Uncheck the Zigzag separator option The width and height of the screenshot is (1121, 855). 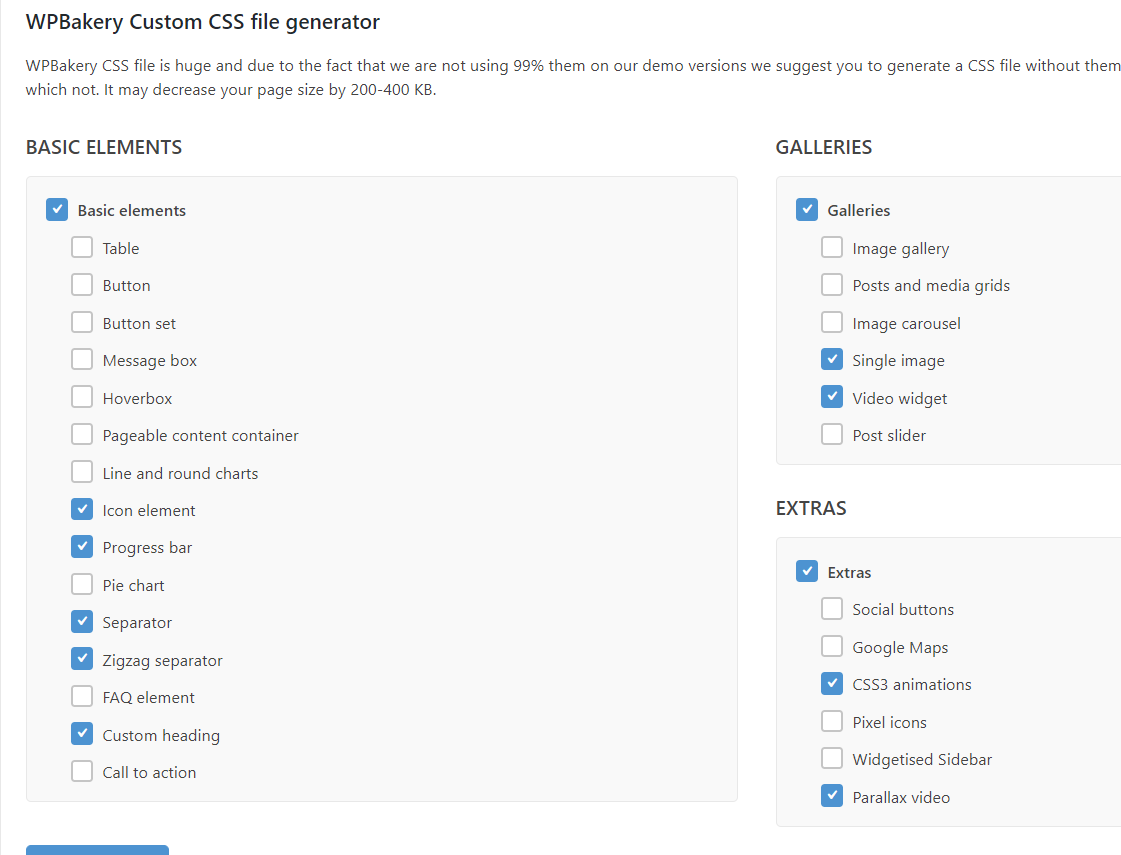(x=82, y=660)
